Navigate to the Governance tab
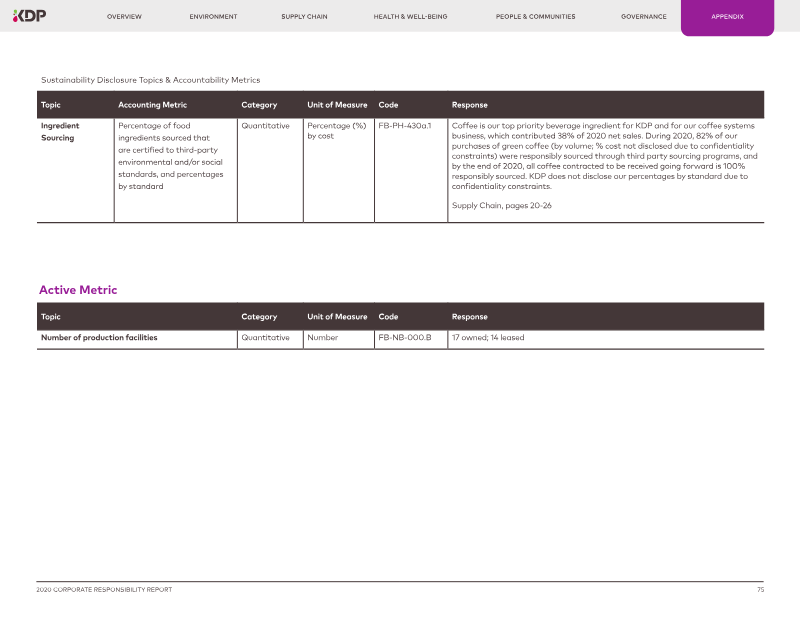The image size is (800, 618). point(643,17)
